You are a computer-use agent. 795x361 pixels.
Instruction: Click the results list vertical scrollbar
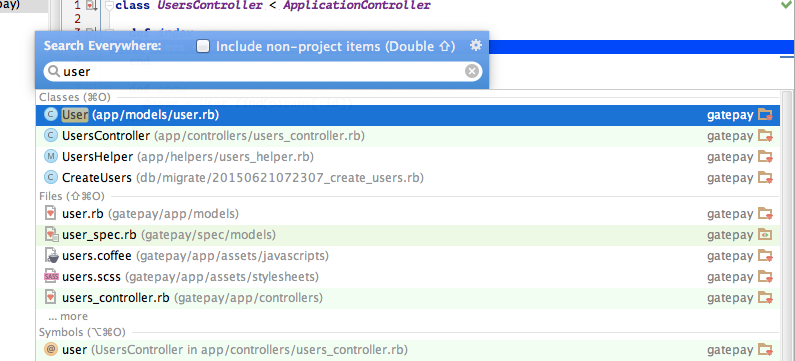pyautogui.click(x=787, y=226)
